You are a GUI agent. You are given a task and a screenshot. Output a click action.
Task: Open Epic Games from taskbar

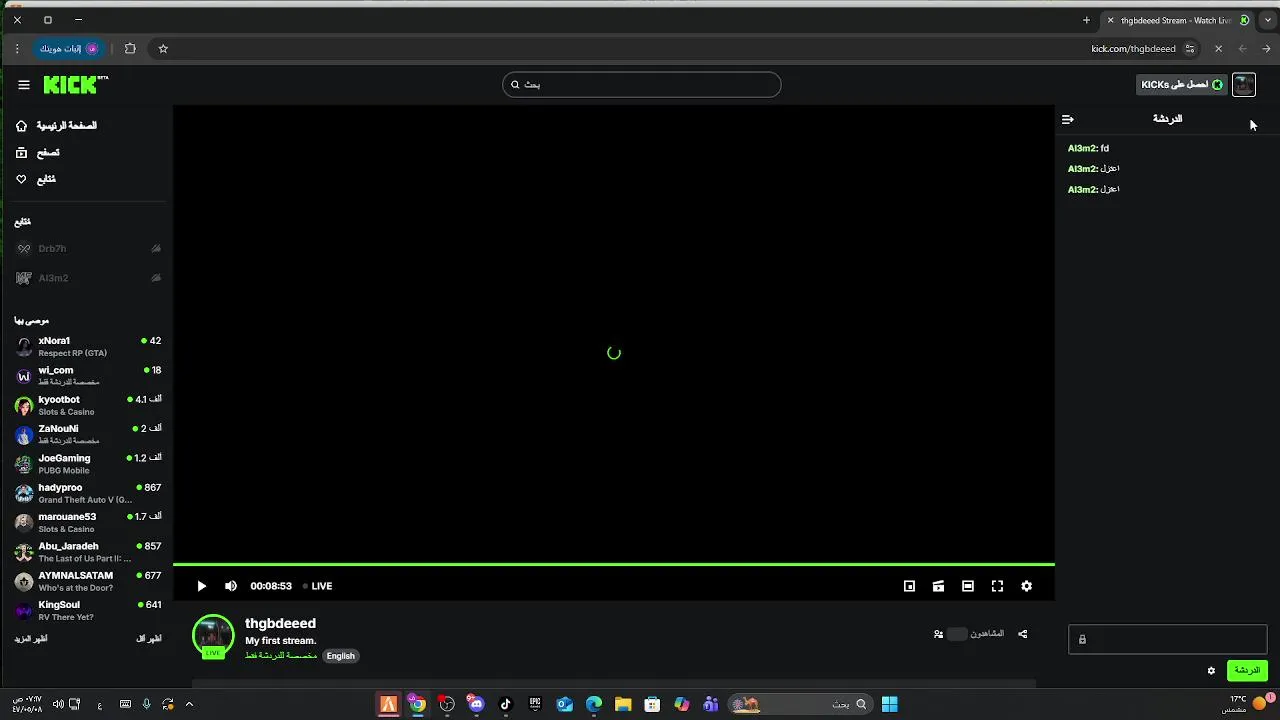[535, 704]
